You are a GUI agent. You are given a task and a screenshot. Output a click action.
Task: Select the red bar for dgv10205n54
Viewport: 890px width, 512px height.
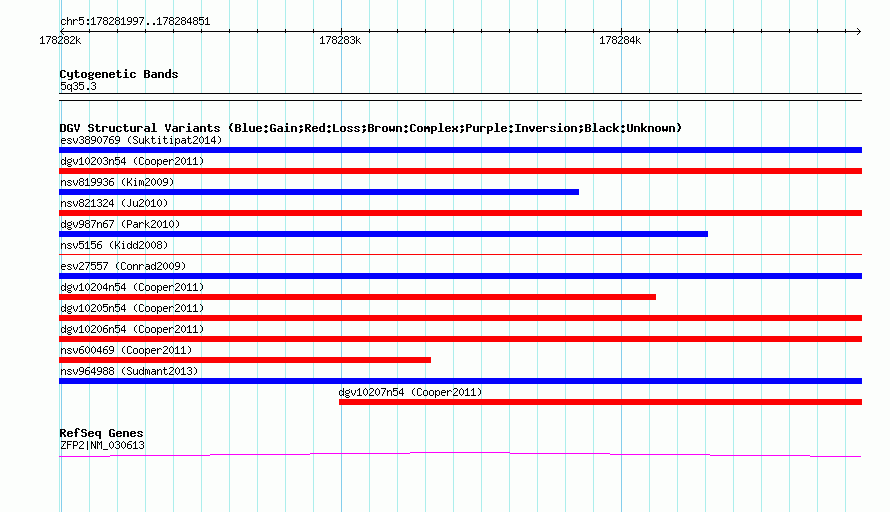click(x=460, y=318)
